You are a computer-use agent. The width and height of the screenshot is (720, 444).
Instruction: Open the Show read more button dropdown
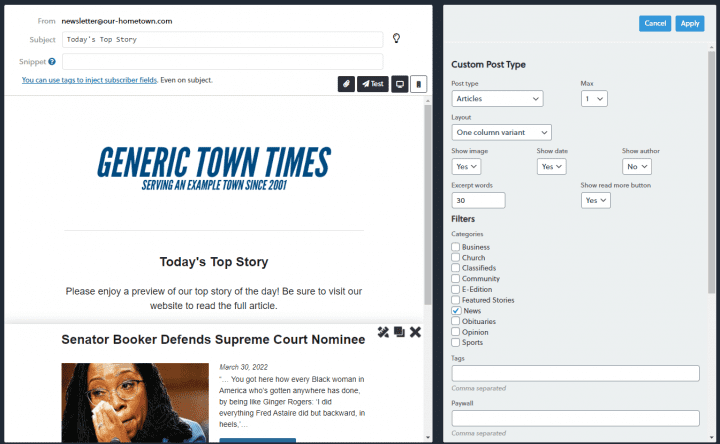(x=596, y=200)
